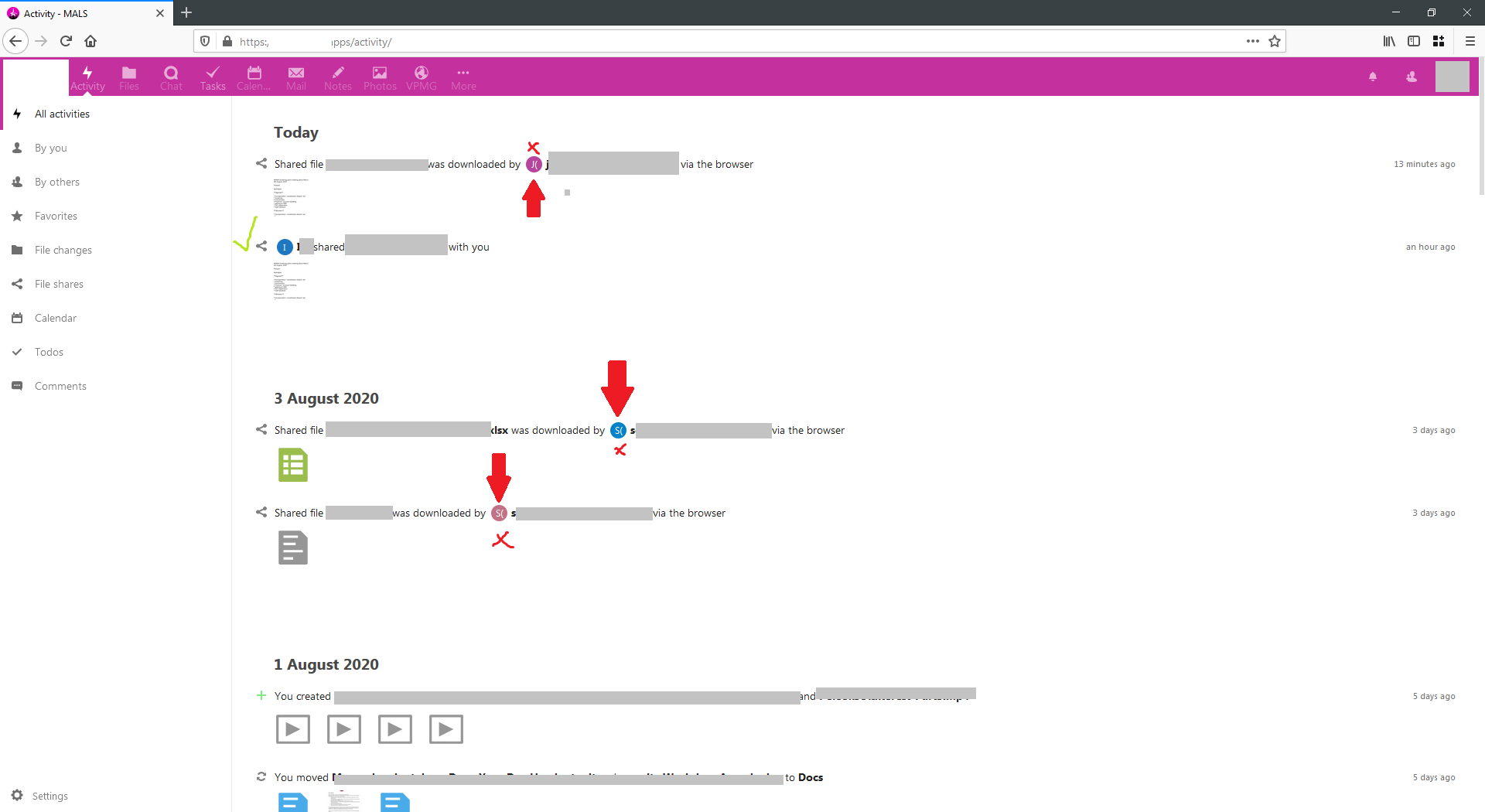Screen dimensions: 1485x812
Task: Open the first video file thumbnail
Action: (x=293, y=729)
